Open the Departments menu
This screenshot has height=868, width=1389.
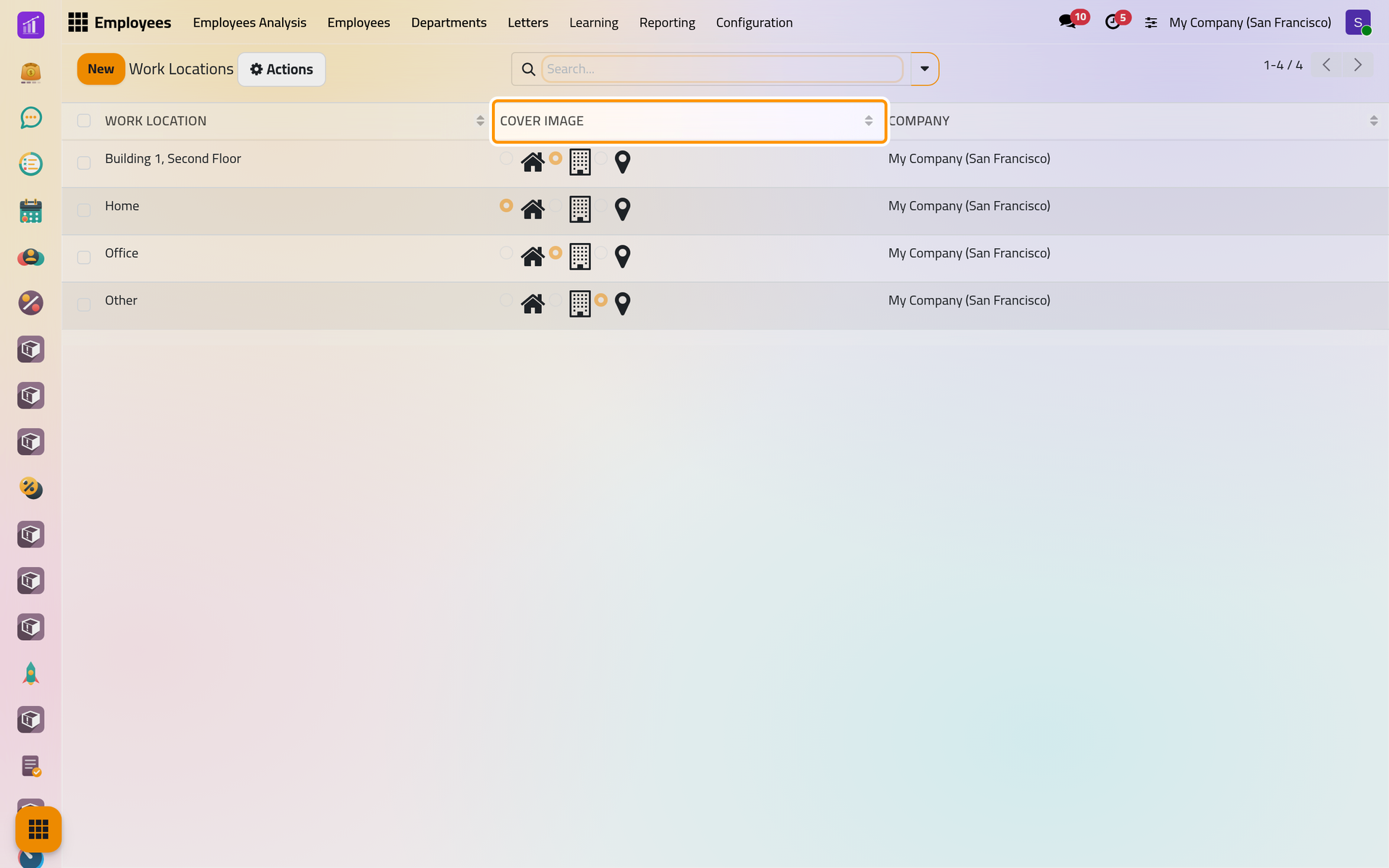449,22
